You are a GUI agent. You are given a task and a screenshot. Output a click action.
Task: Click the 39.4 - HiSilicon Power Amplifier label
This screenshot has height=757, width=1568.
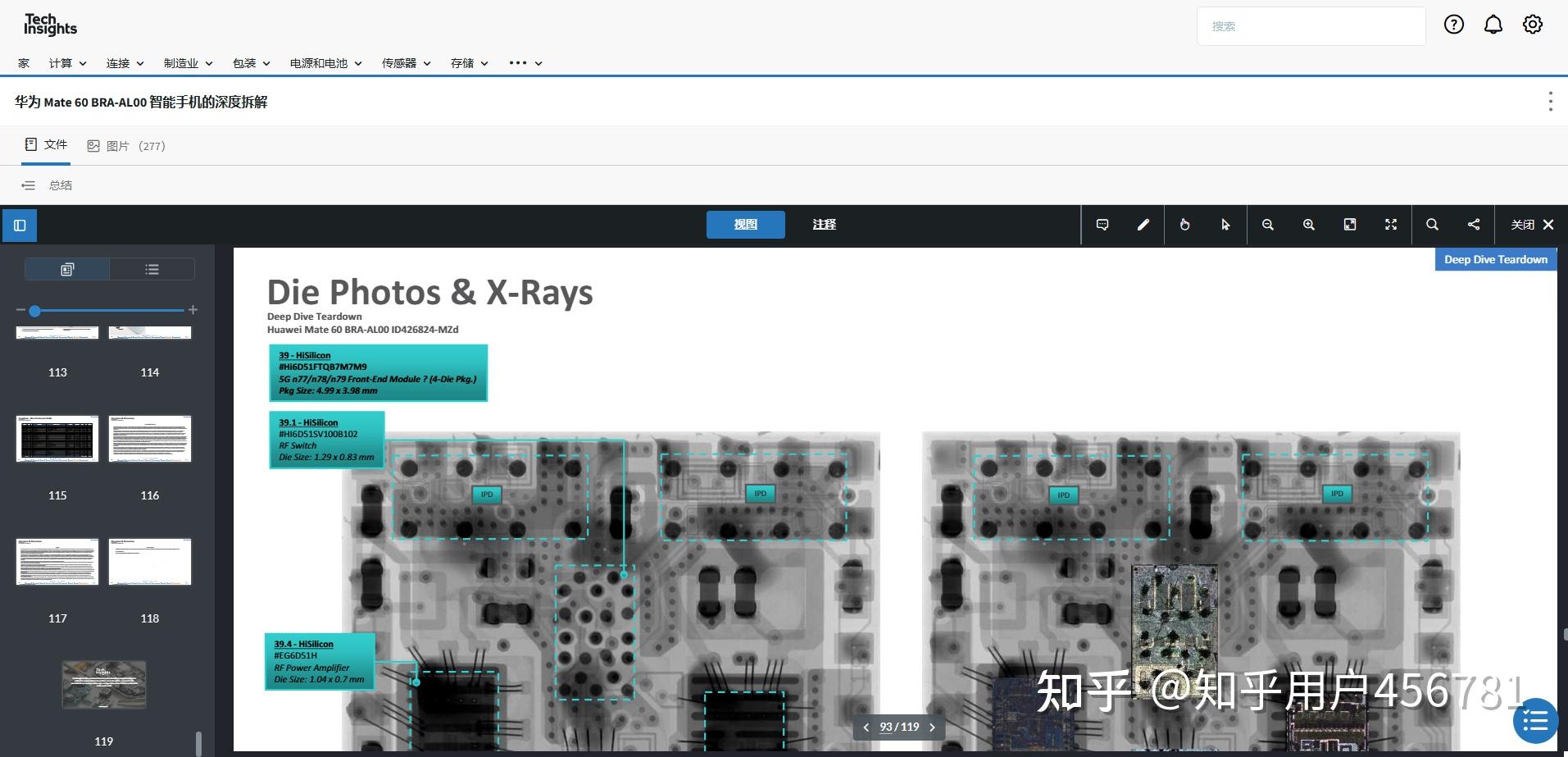[320, 661]
